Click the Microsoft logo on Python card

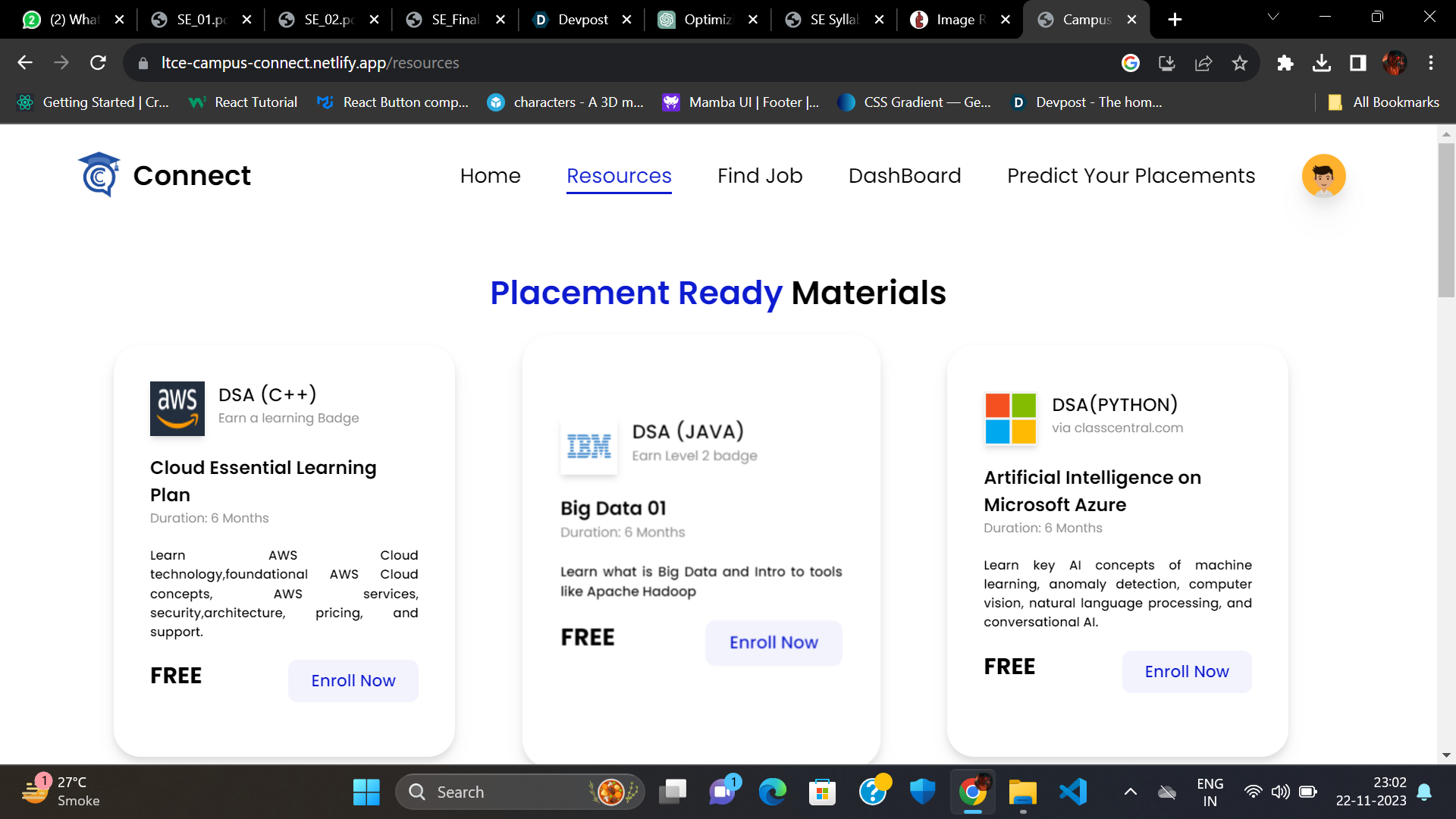pyautogui.click(x=1010, y=419)
